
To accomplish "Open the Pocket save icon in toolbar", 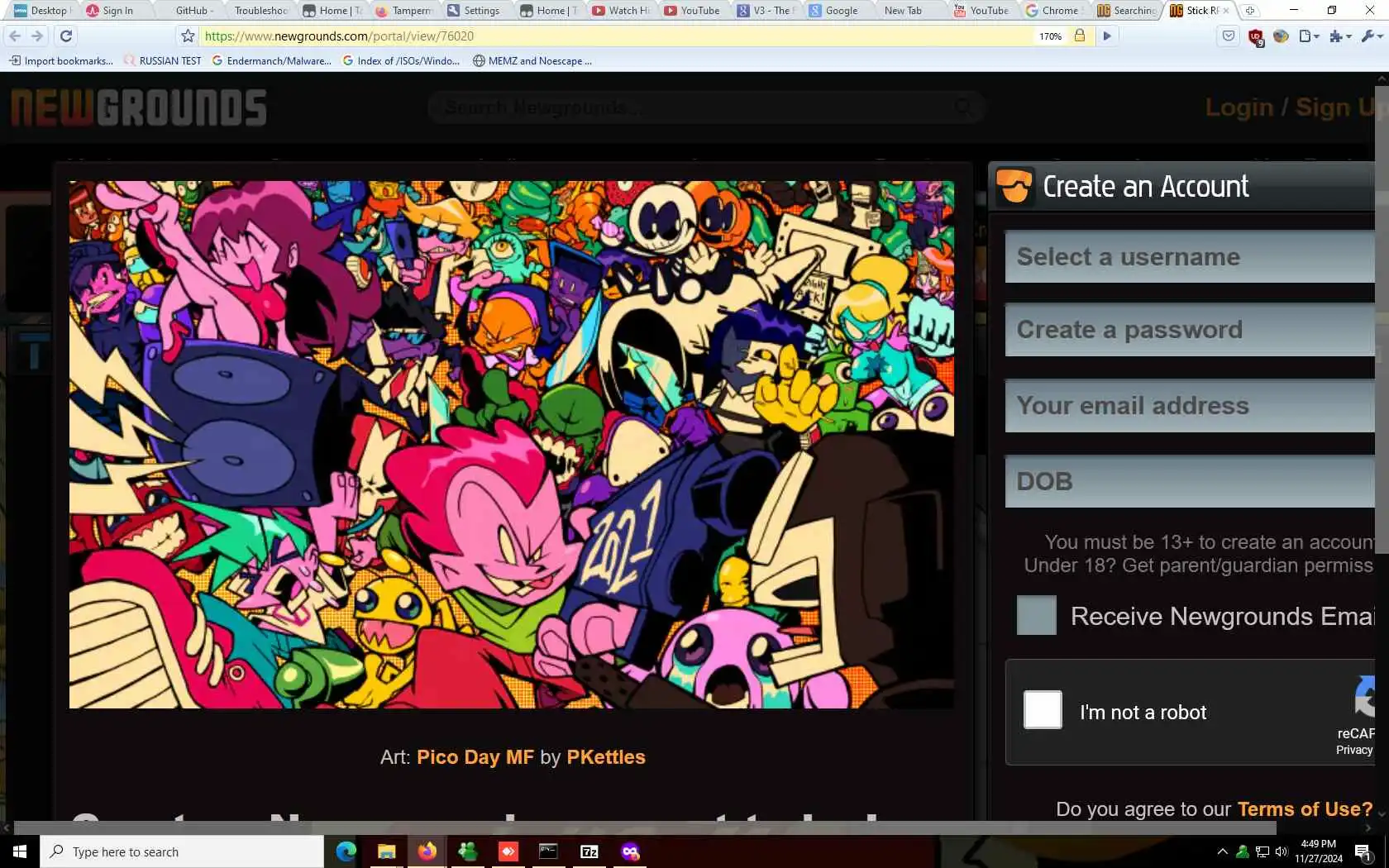I will point(1229,36).
